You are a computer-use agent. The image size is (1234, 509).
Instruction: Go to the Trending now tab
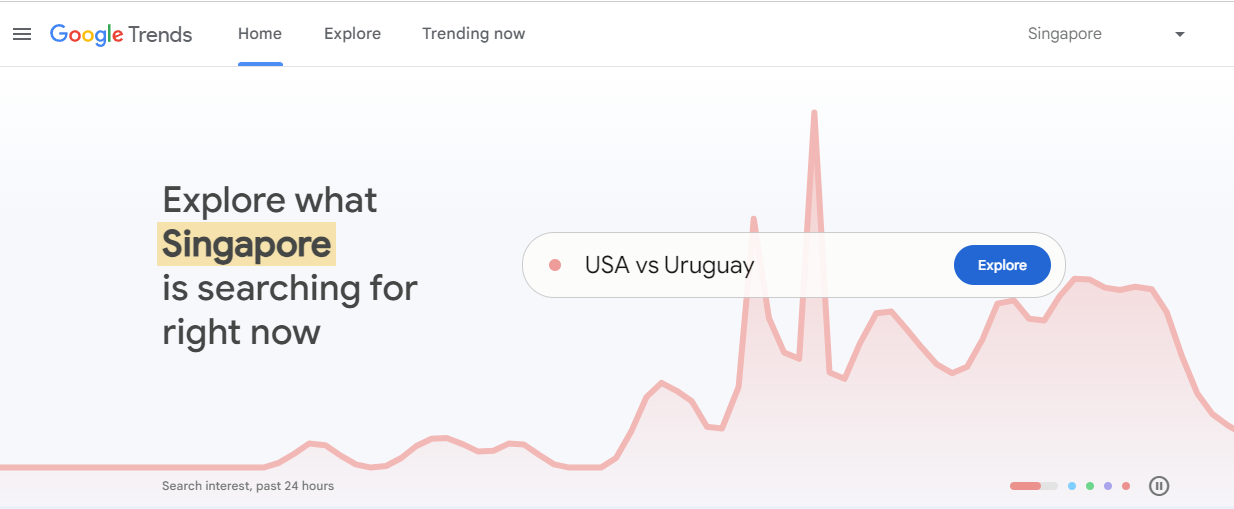(x=473, y=34)
